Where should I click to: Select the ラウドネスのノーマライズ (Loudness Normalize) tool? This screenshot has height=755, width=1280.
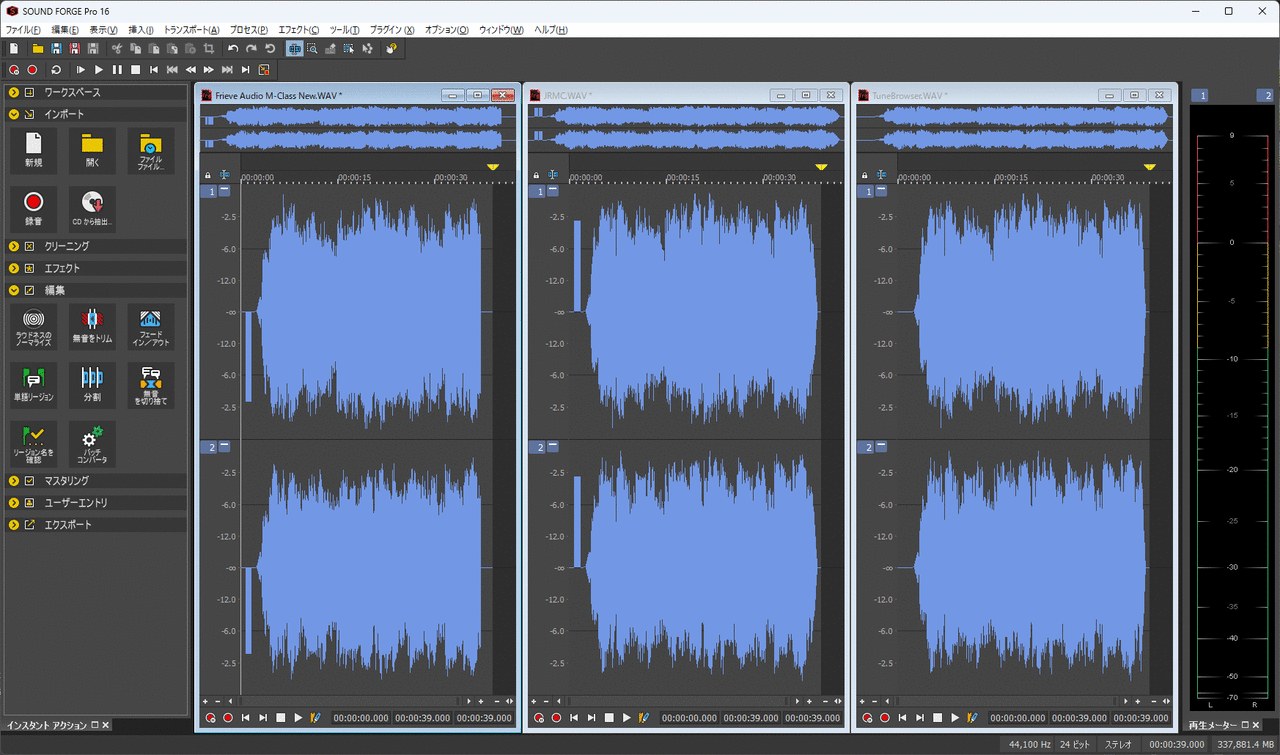tap(33, 327)
